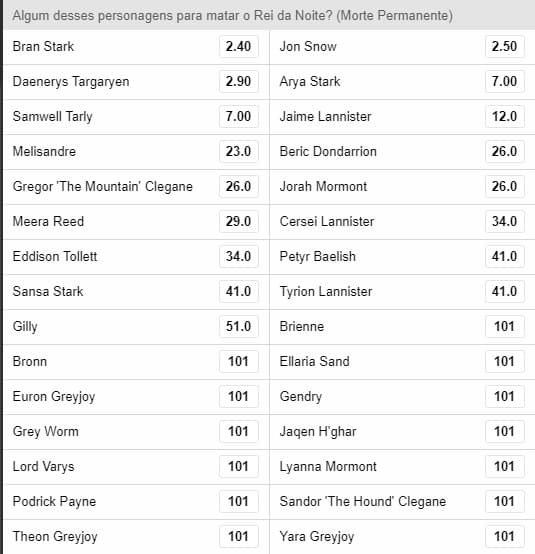Pick Jon Snow odds 2.50

coord(505,46)
